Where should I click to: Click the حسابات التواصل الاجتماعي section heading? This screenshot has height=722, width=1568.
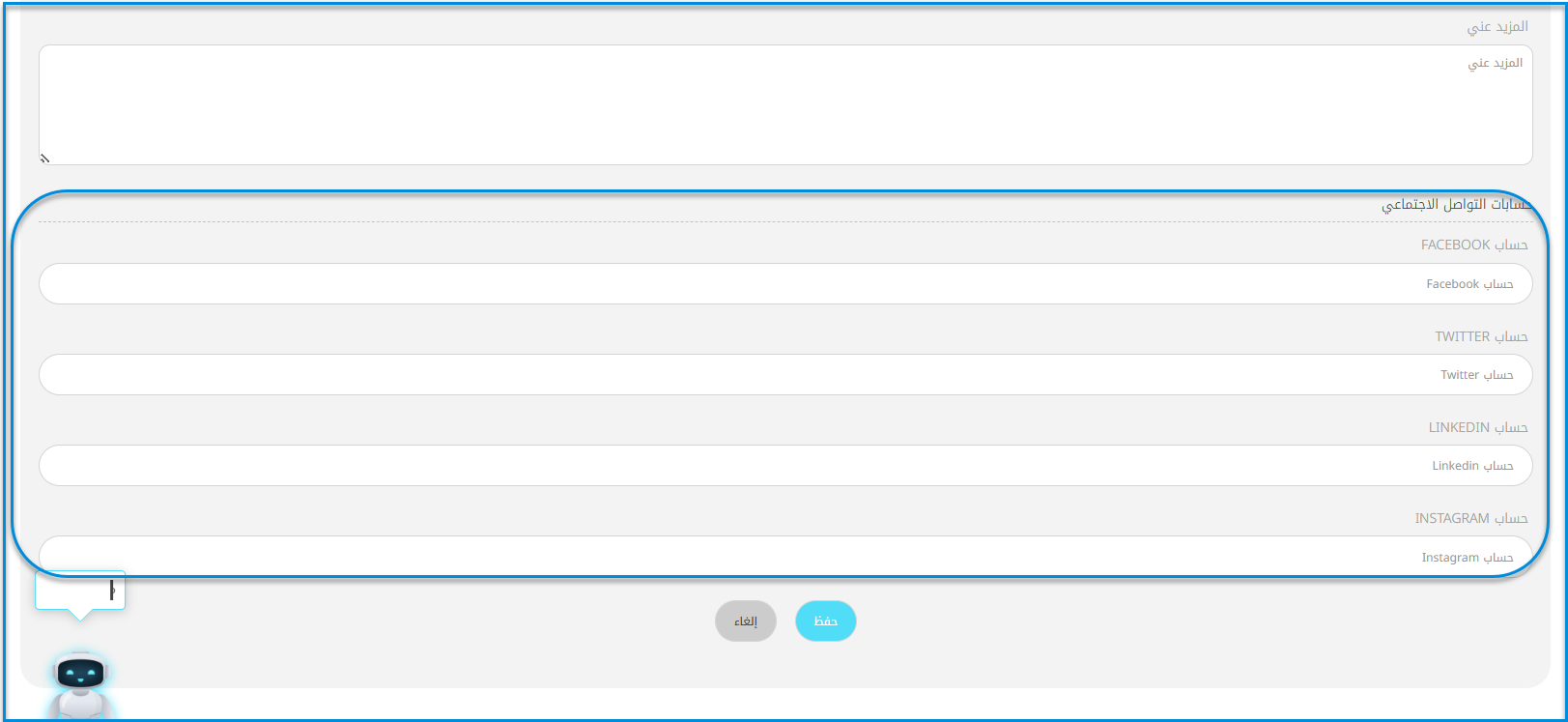[x=1457, y=204]
